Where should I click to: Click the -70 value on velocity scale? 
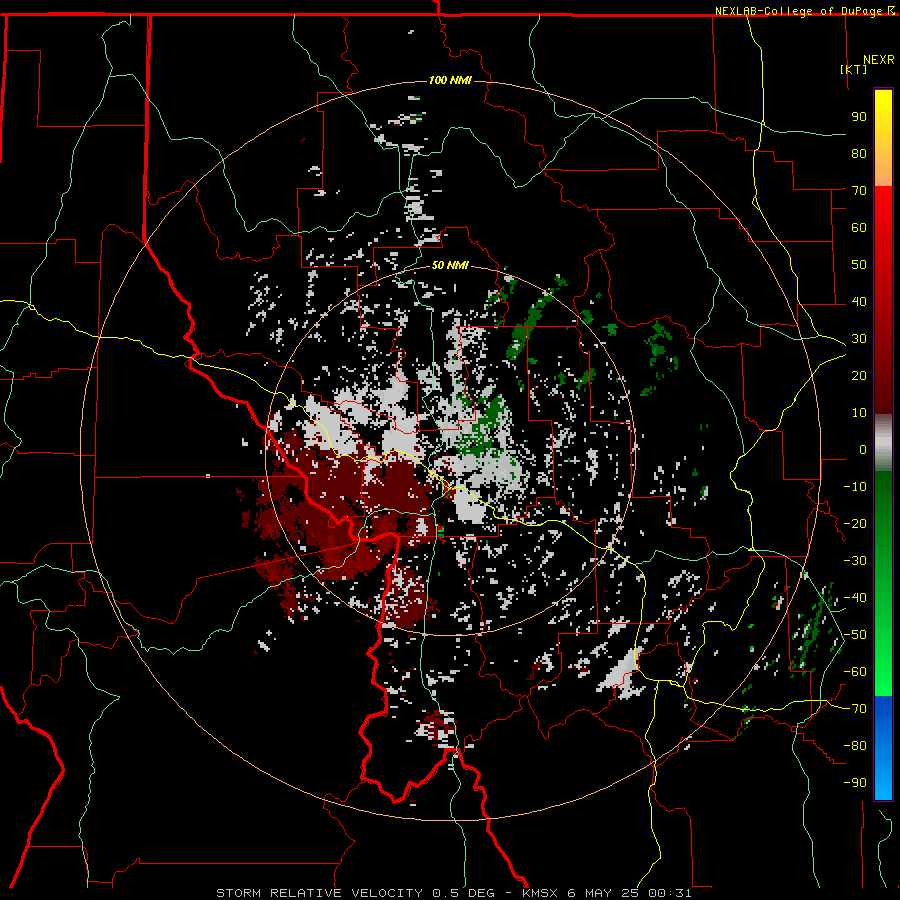(x=855, y=709)
